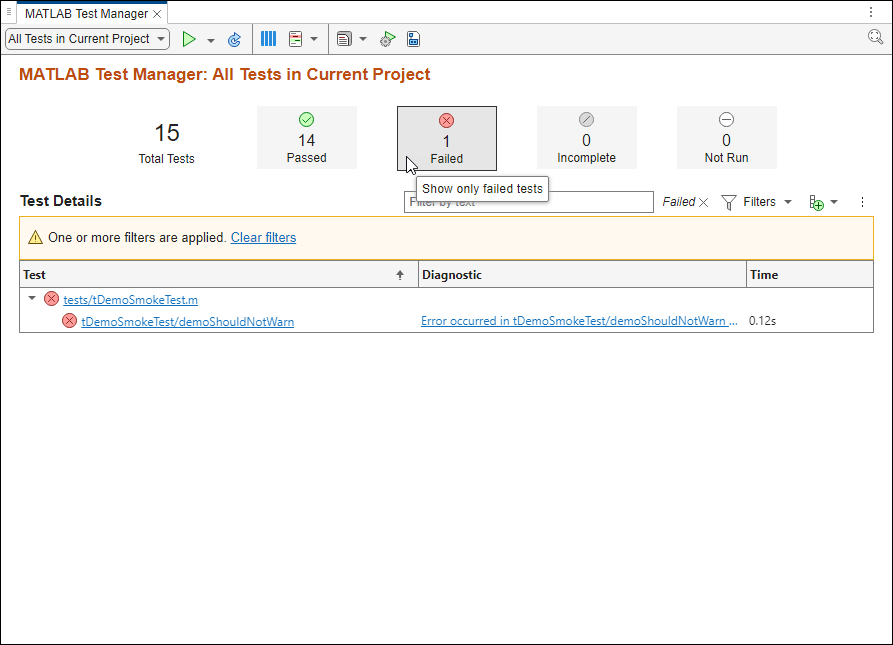893x645 pixels.
Task: Click the search magnifier icon at top right
Action: click(875, 38)
